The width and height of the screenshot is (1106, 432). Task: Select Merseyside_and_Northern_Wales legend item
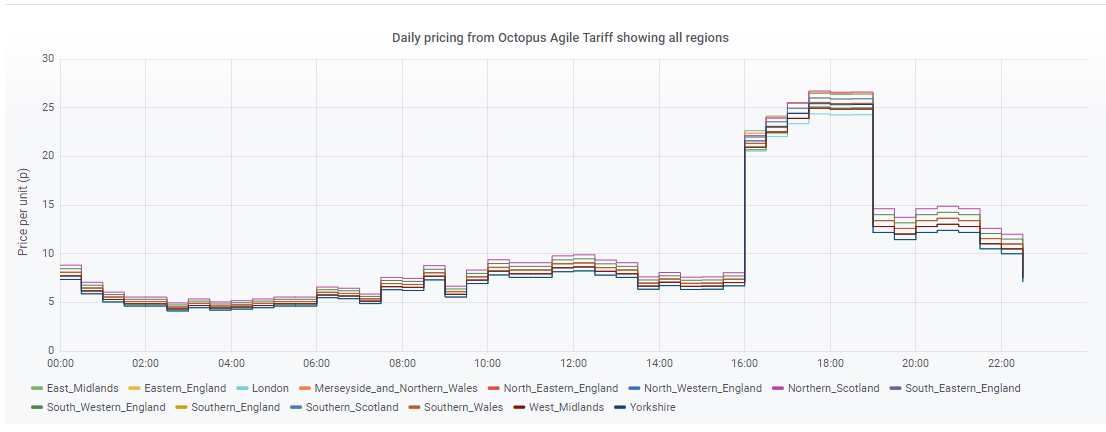(395, 388)
